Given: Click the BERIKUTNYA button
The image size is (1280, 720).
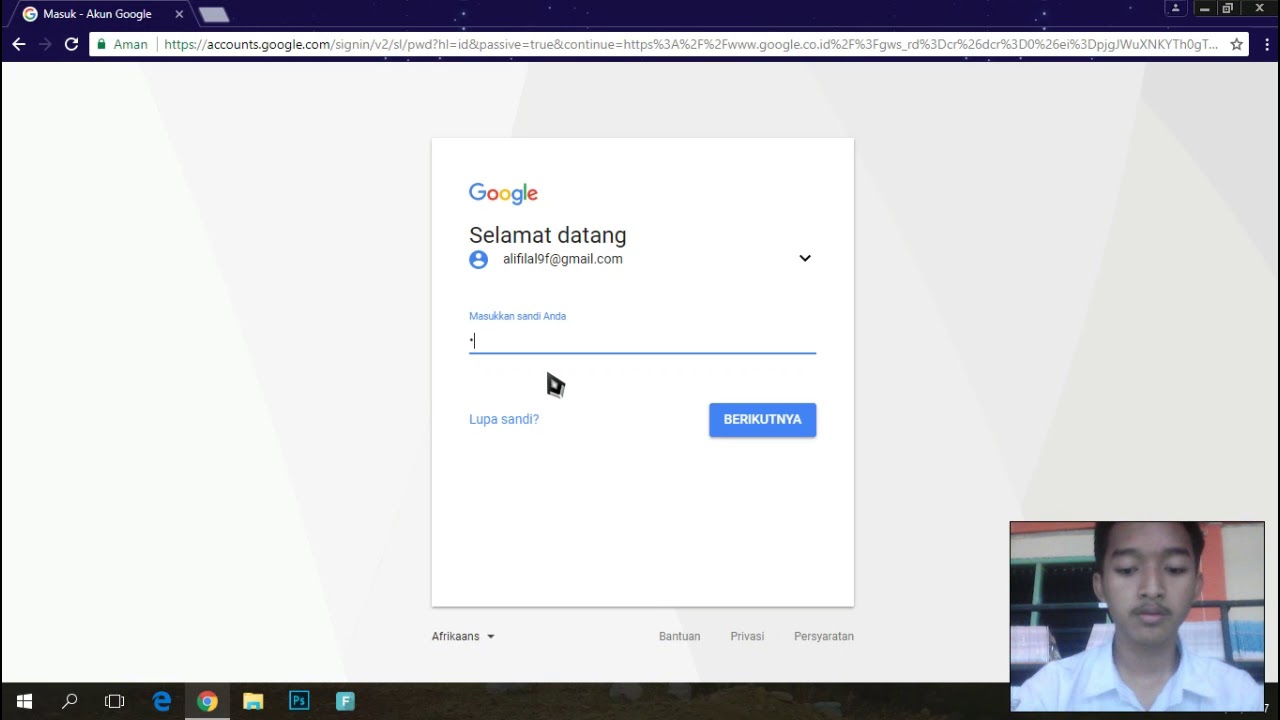Looking at the screenshot, I should click(762, 420).
